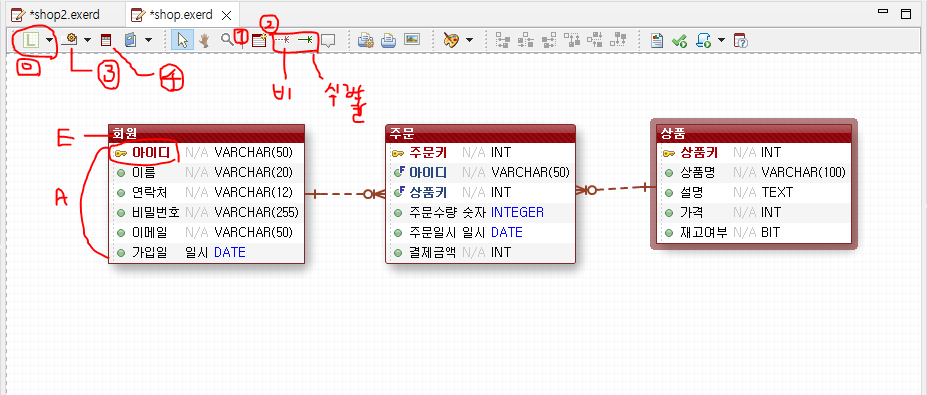The width and height of the screenshot is (927, 395).
Task: Click the 주문키 primary key column
Action: [x=479, y=153]
